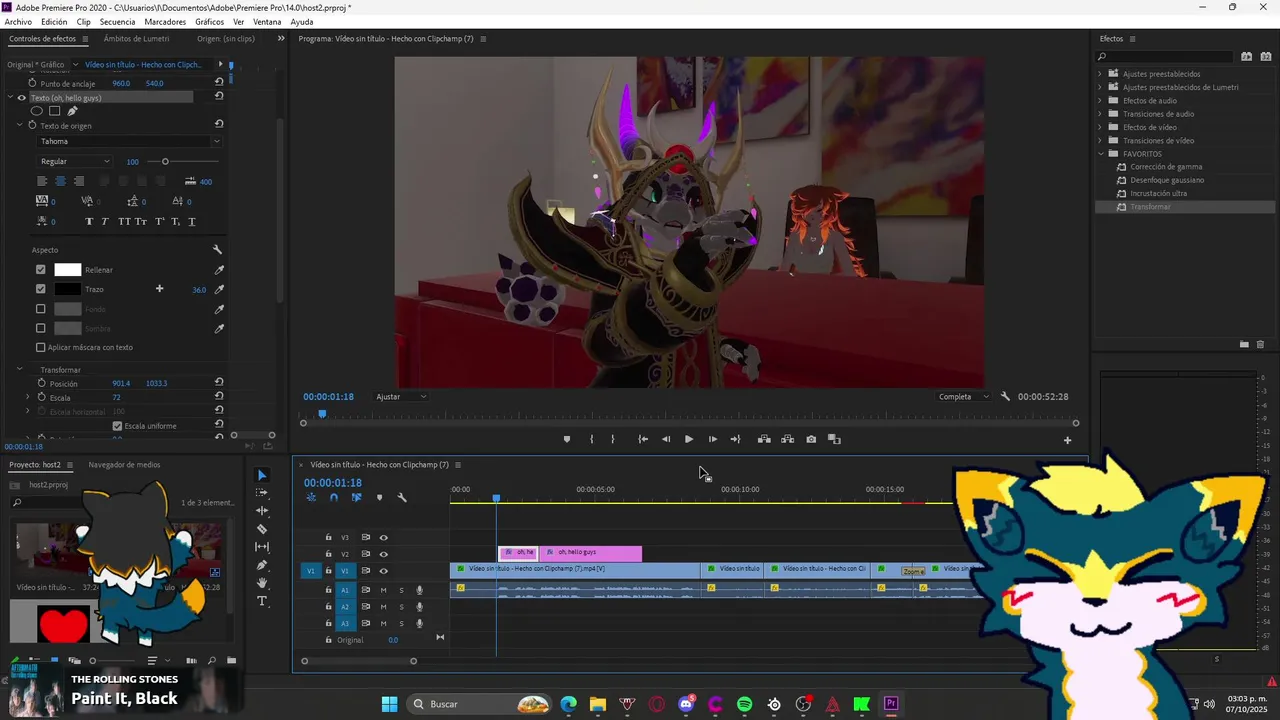The height and width of the screenshot is (720, 1280).
Task: Mute audio track A1
Action: pos(383,590)
